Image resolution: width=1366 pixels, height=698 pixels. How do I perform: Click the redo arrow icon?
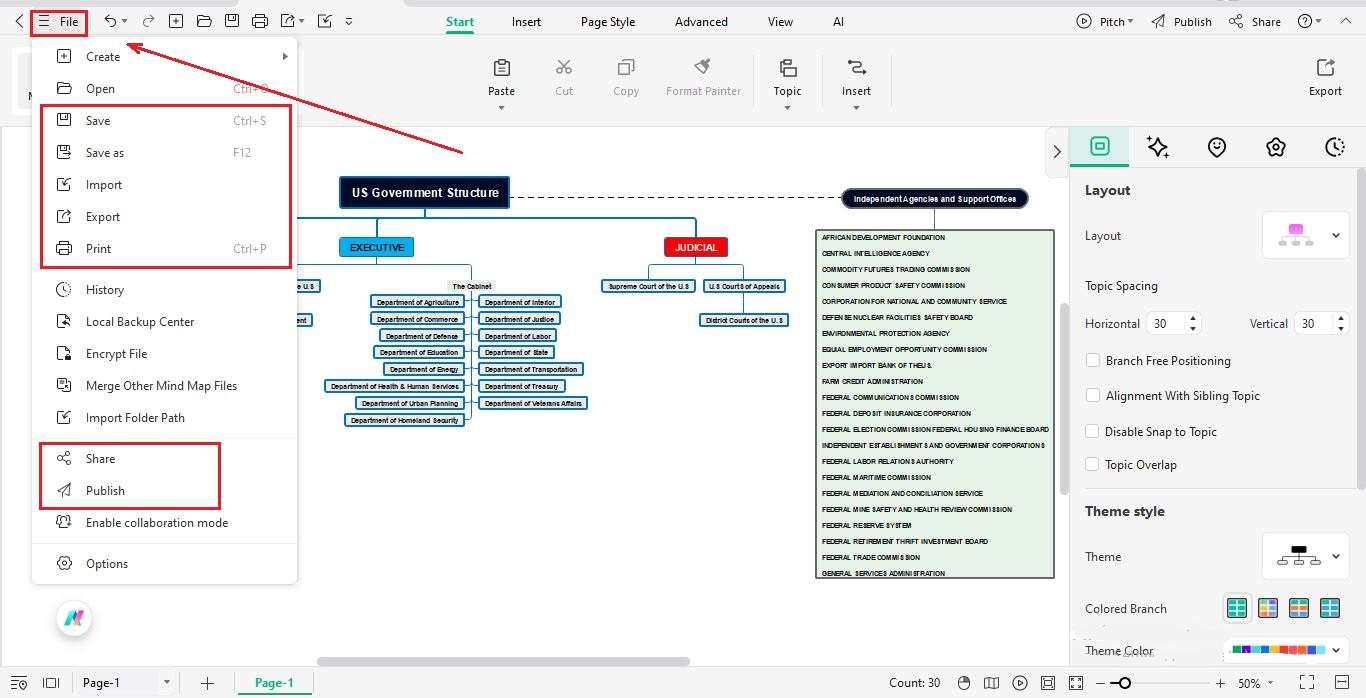tap(148, 21)
